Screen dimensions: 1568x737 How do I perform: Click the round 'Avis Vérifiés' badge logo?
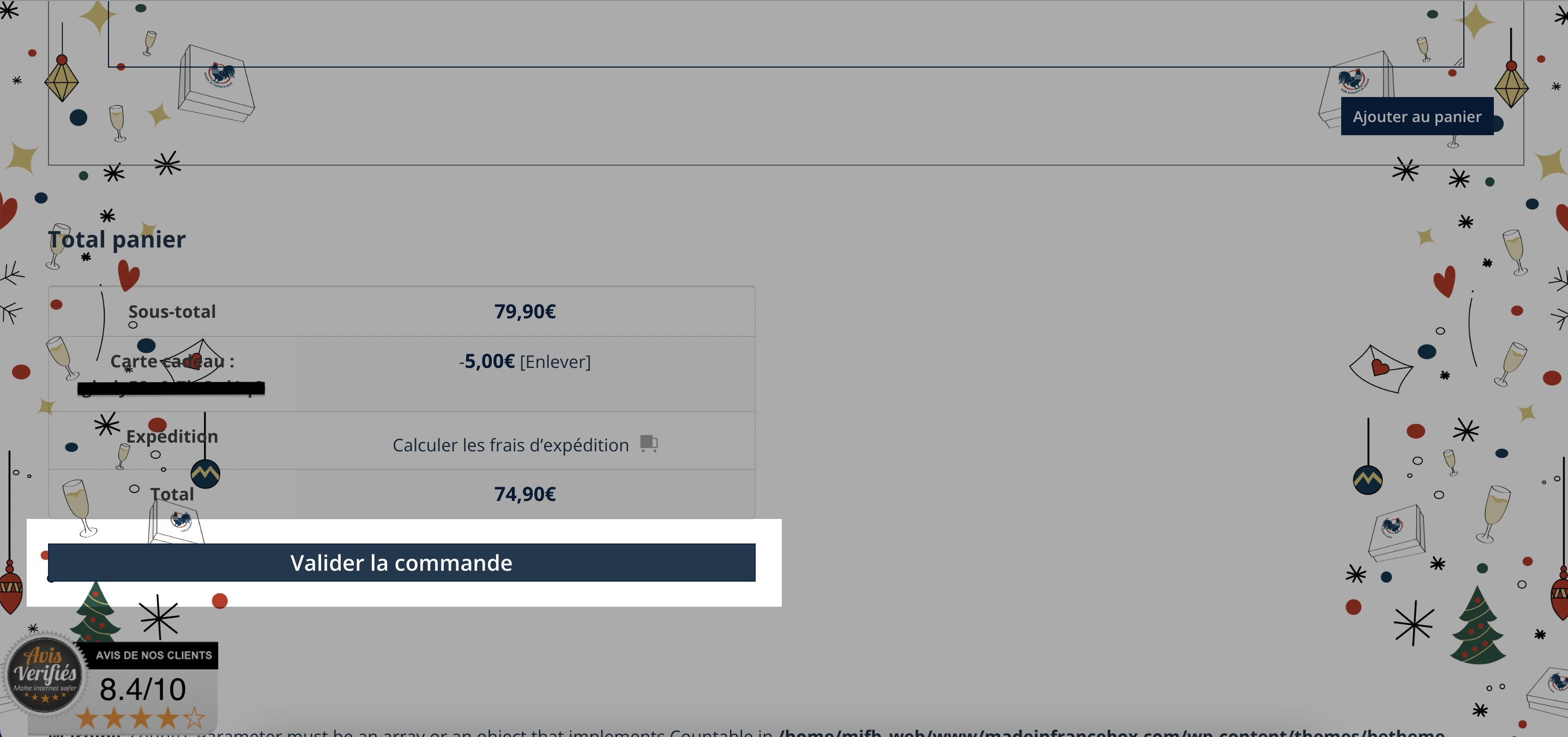pos(45,673)
